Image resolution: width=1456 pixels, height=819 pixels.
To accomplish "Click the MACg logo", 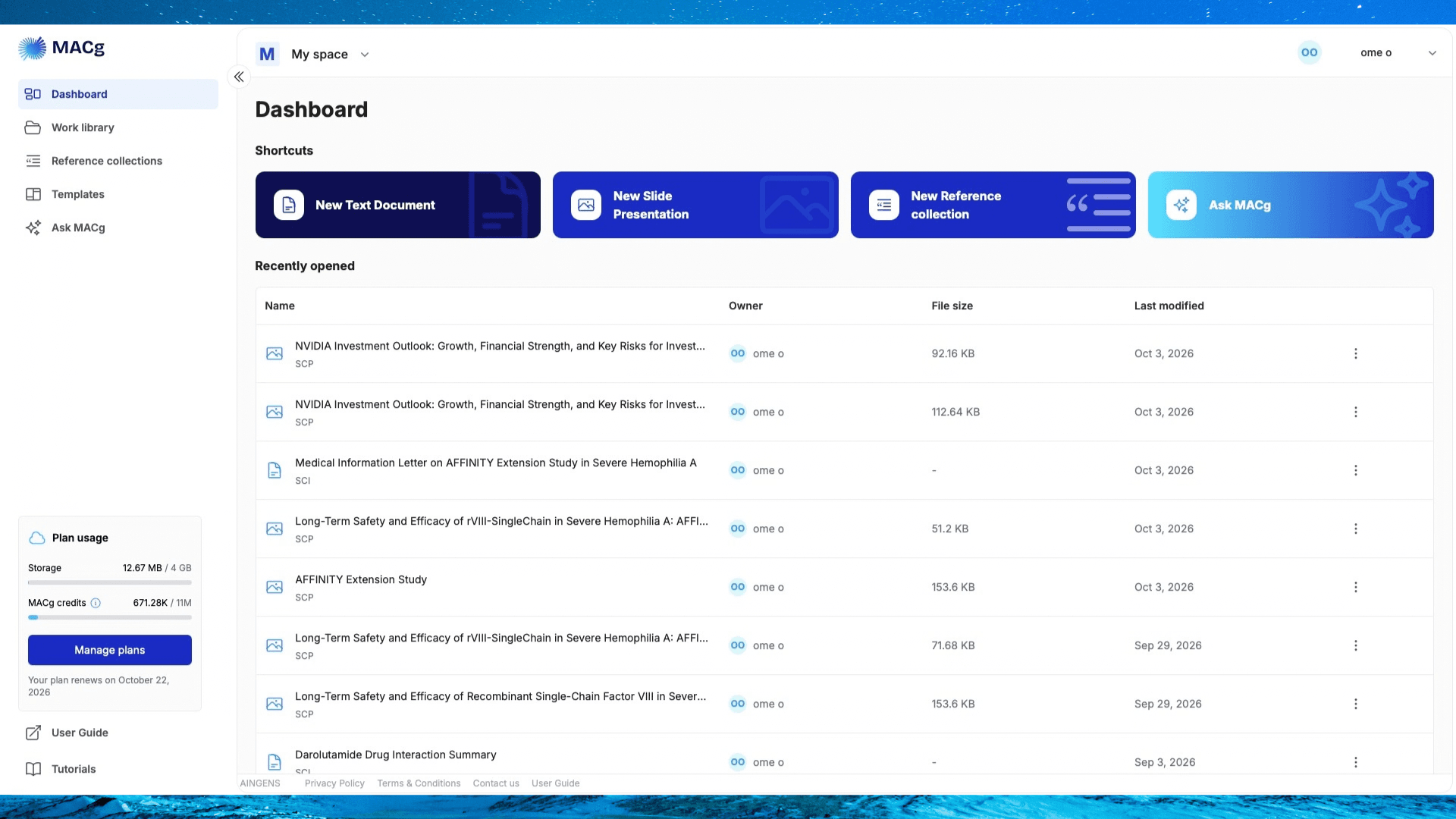I will click(61, 48).
